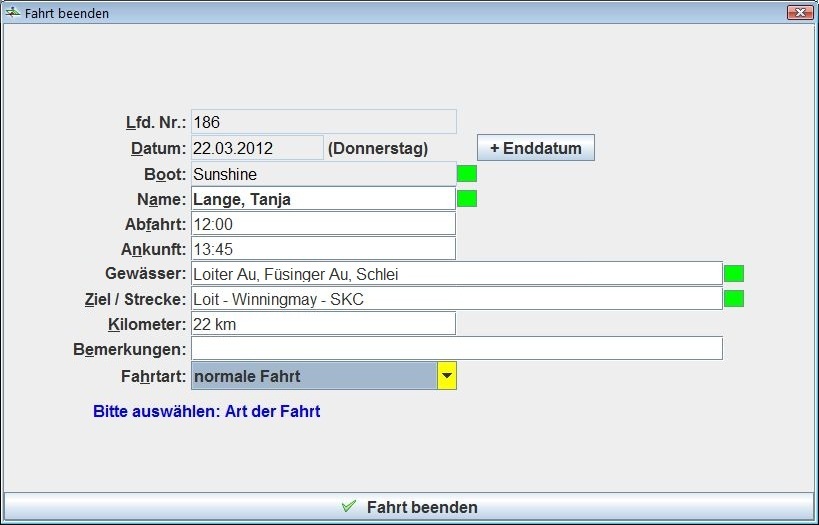Image resolution: width=819 pixels, height=525 pixels.
Task: Click the green indicator next to Boot field
Action: 467,174
